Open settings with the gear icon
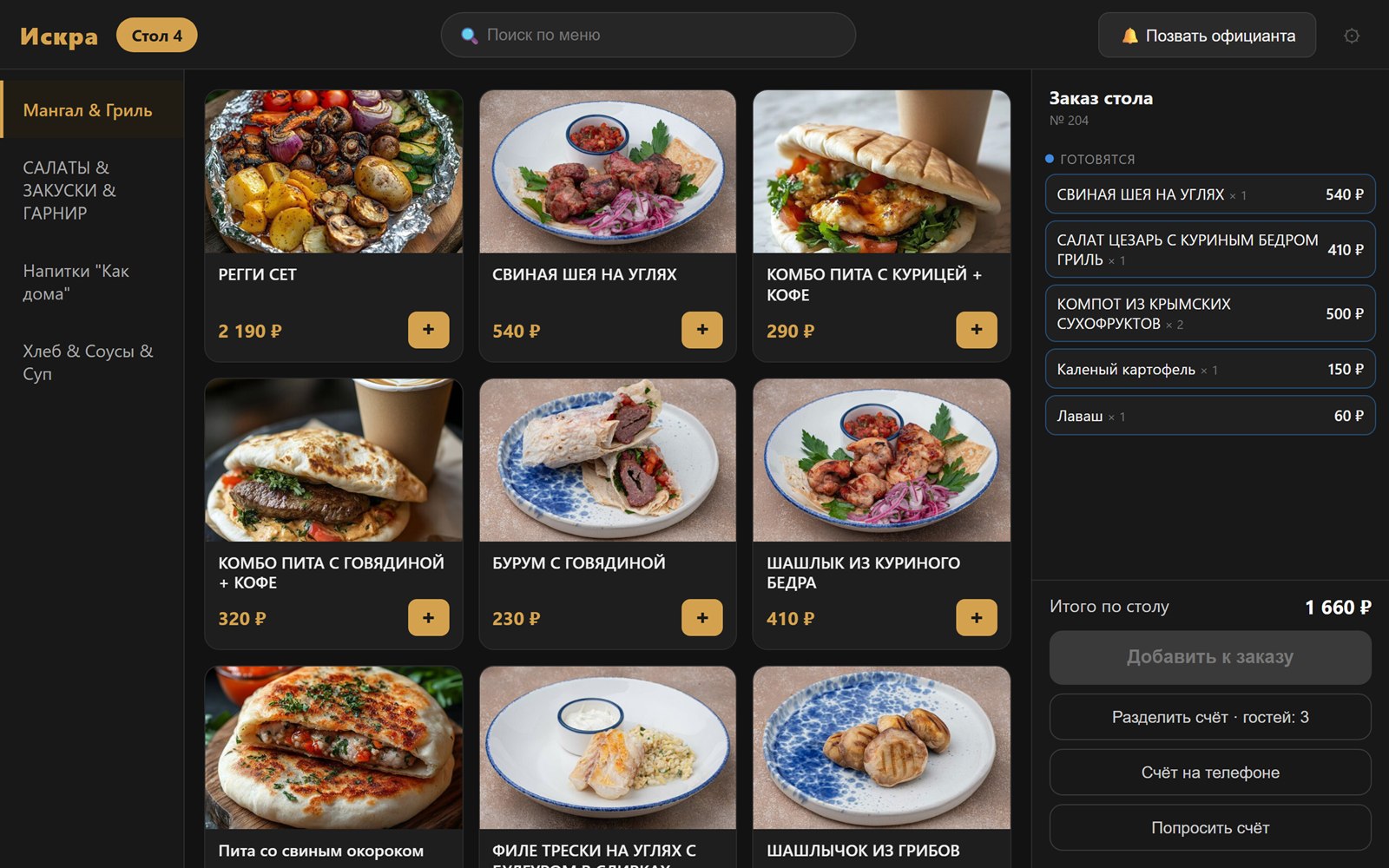Screen dimensions: 1389x868 (x=1352, y=36)
